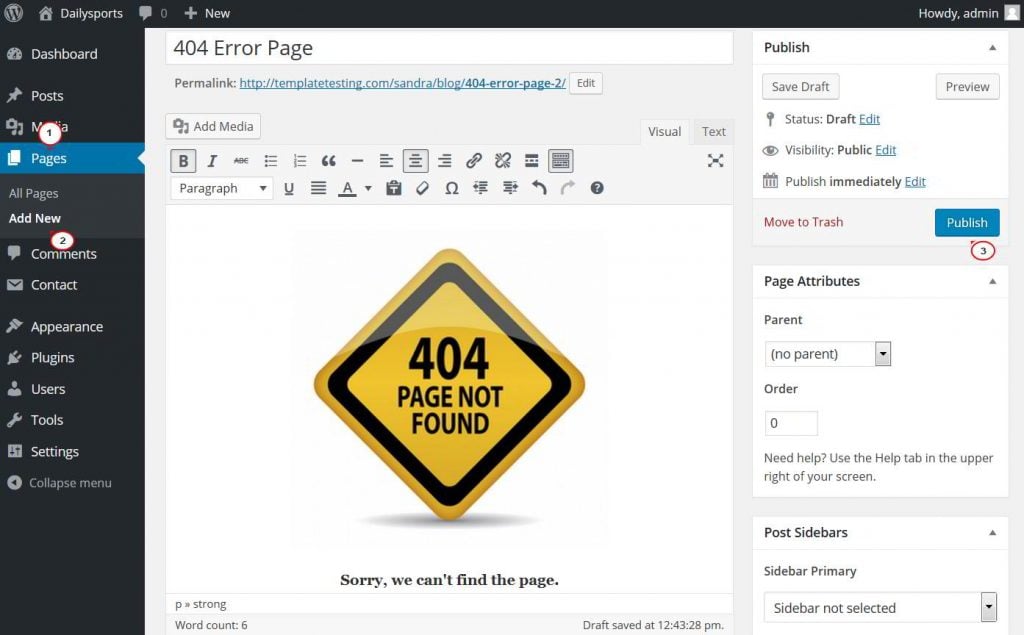
Task: Toggle bold formatting in the editor toolbar
Action: click(x=183, y=161)
